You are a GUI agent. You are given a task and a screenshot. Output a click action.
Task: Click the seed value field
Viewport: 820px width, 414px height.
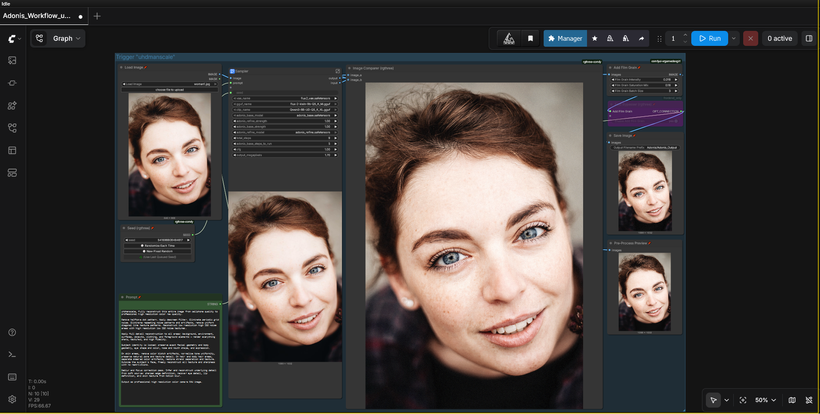coord(157,240)
